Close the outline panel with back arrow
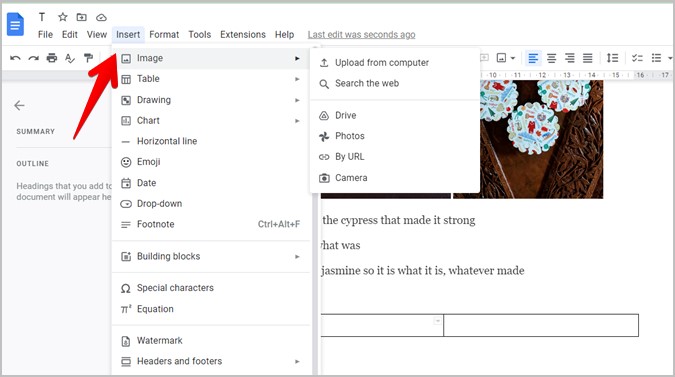The image size is (675, 377). (19, 105)
